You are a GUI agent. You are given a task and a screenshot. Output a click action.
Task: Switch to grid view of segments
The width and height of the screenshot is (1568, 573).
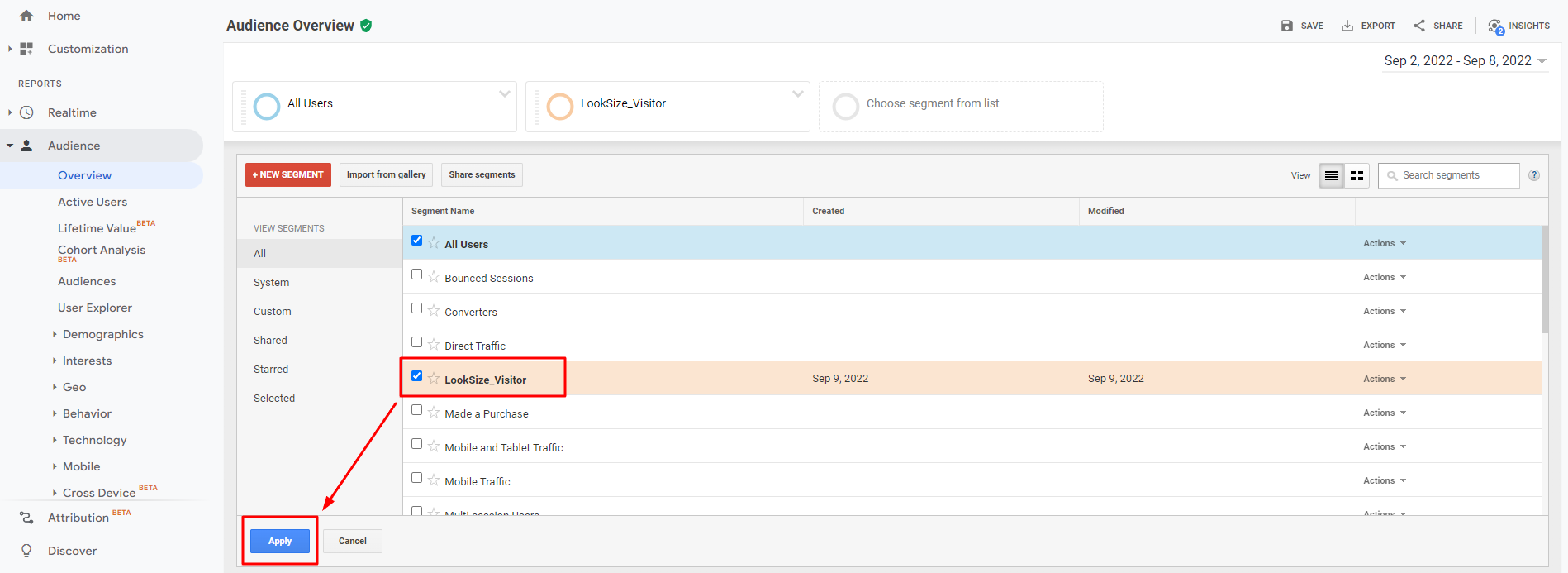coord(1357,175)
